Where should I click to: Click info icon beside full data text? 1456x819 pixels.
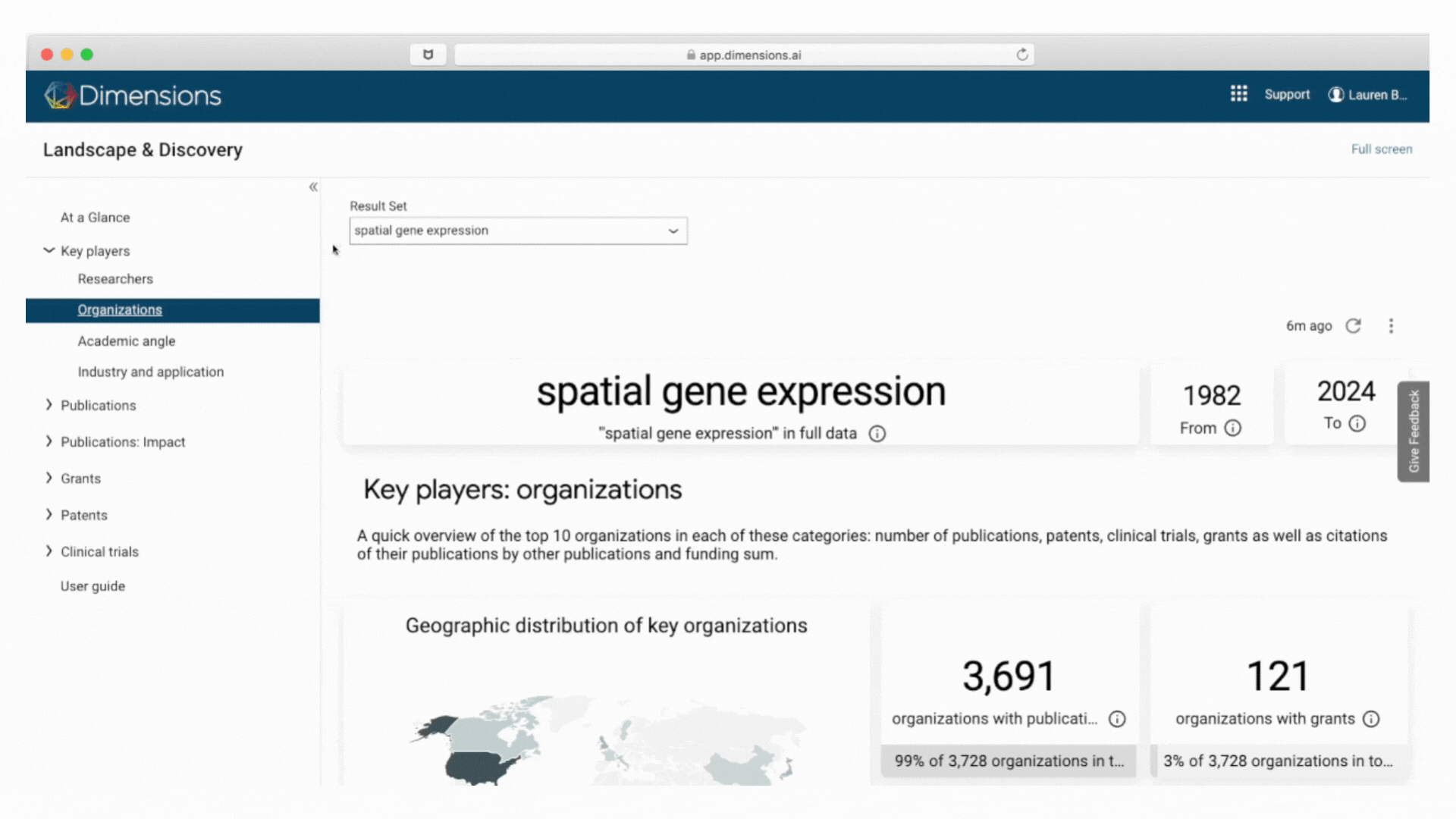coord(877,433)
